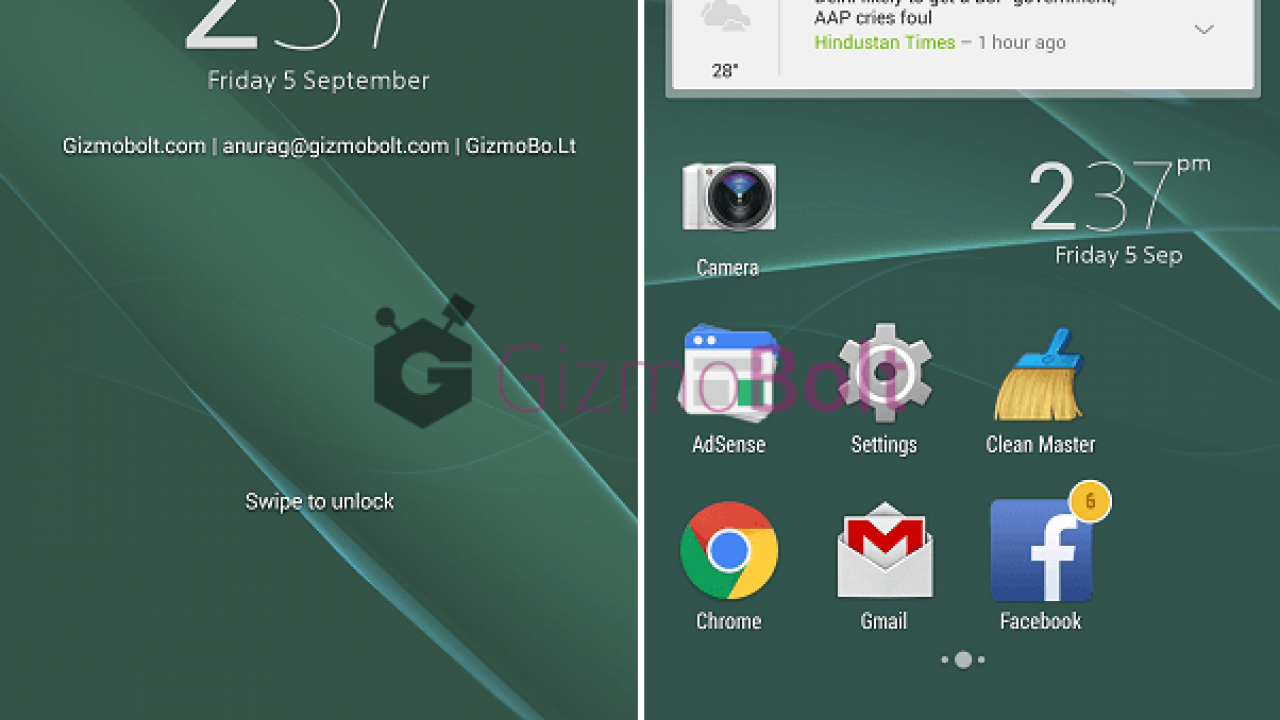Tap the Gizmobolt.com owner info text
1280x720 pixels.
(319, 146)
